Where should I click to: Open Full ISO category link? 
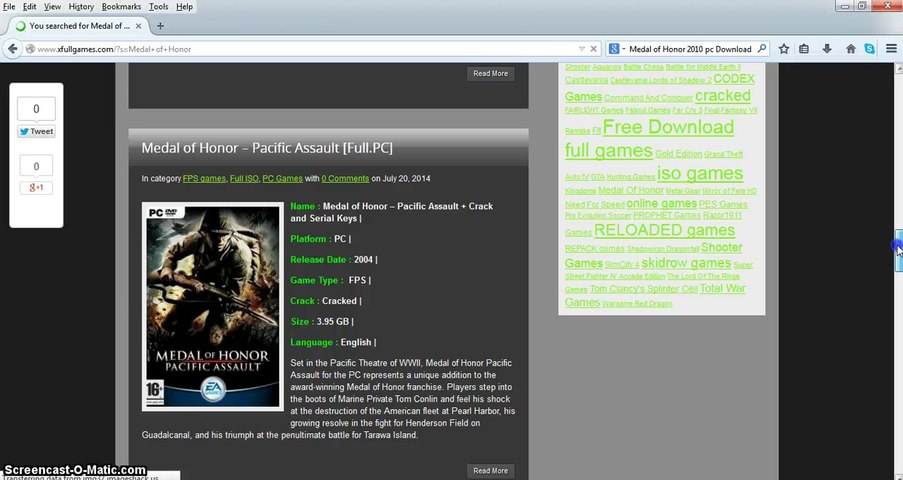coord(244,179)
